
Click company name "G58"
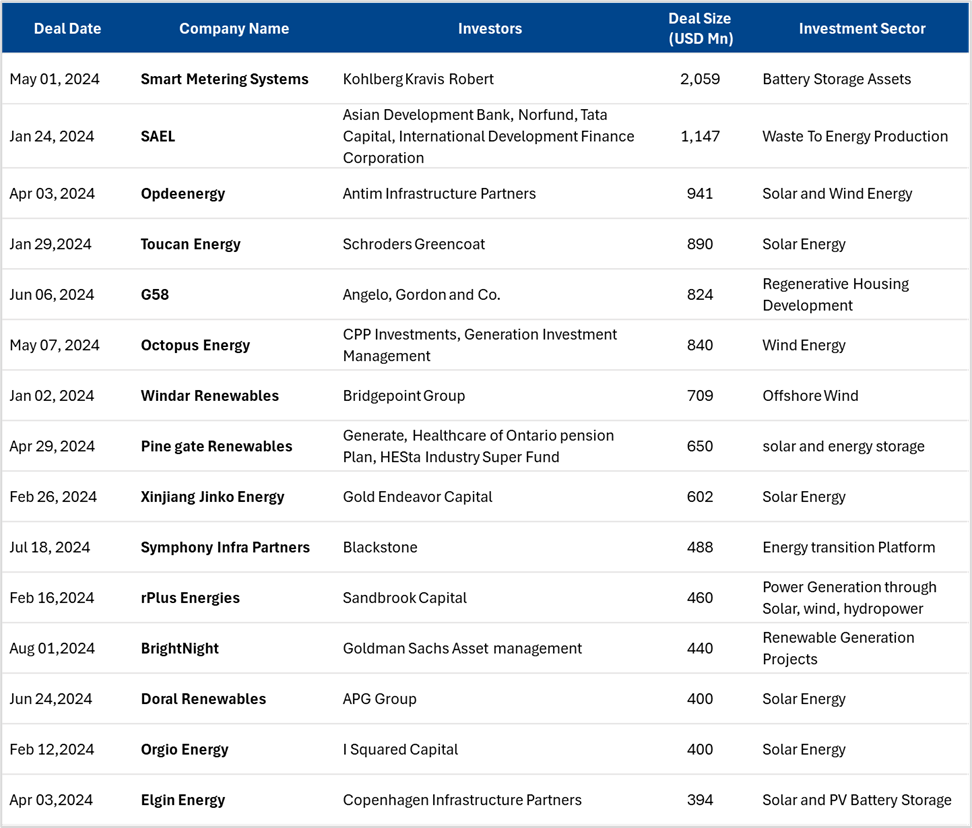coord(155,295)
